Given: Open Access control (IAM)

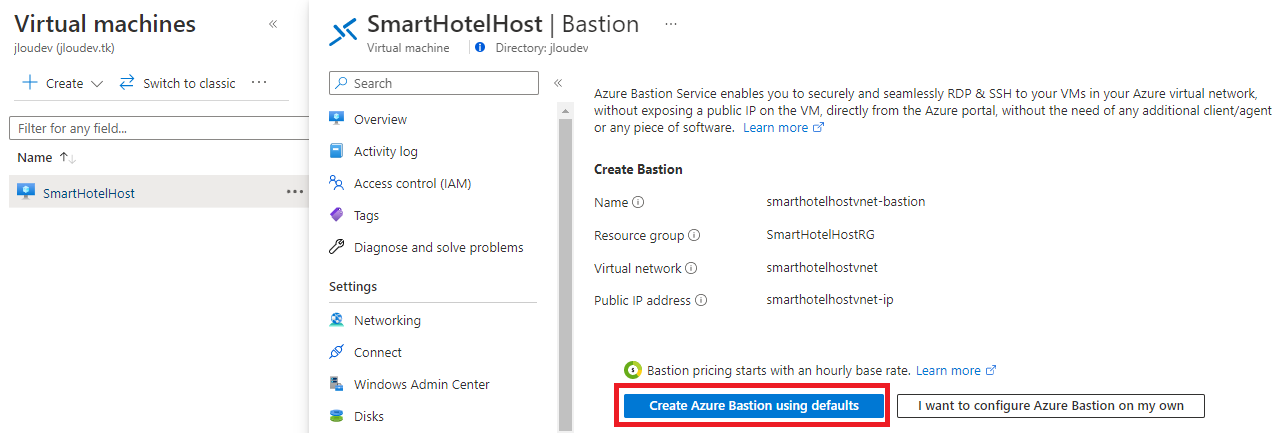Looking at the screenshot, I should click(x=412, y=183).
